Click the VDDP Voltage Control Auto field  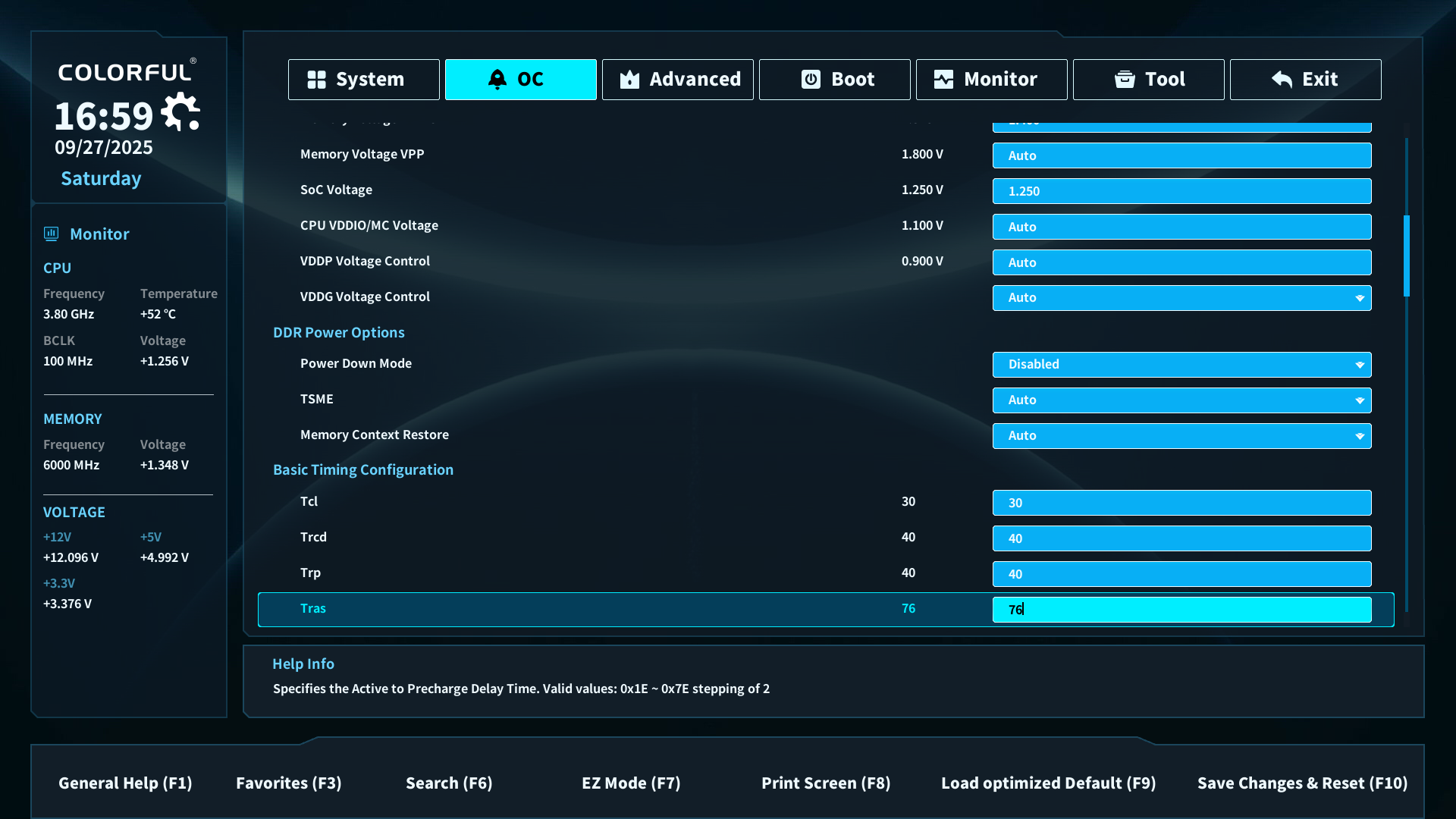tap(1182, 262)
